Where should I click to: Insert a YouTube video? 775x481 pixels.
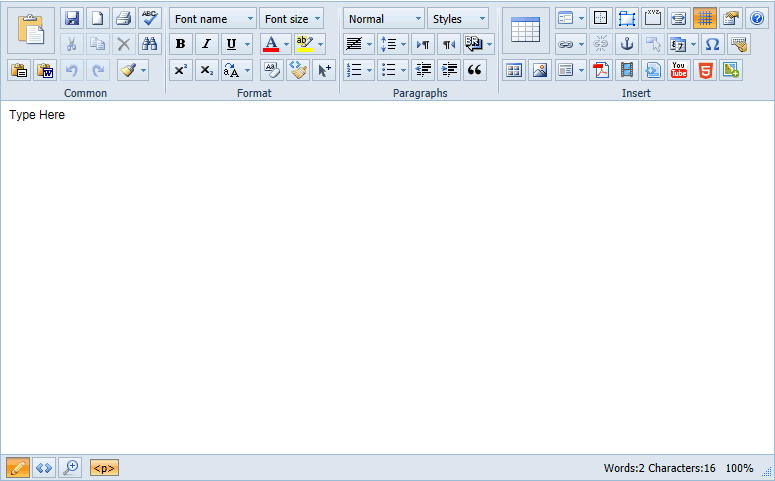click(x=679, y=70)
